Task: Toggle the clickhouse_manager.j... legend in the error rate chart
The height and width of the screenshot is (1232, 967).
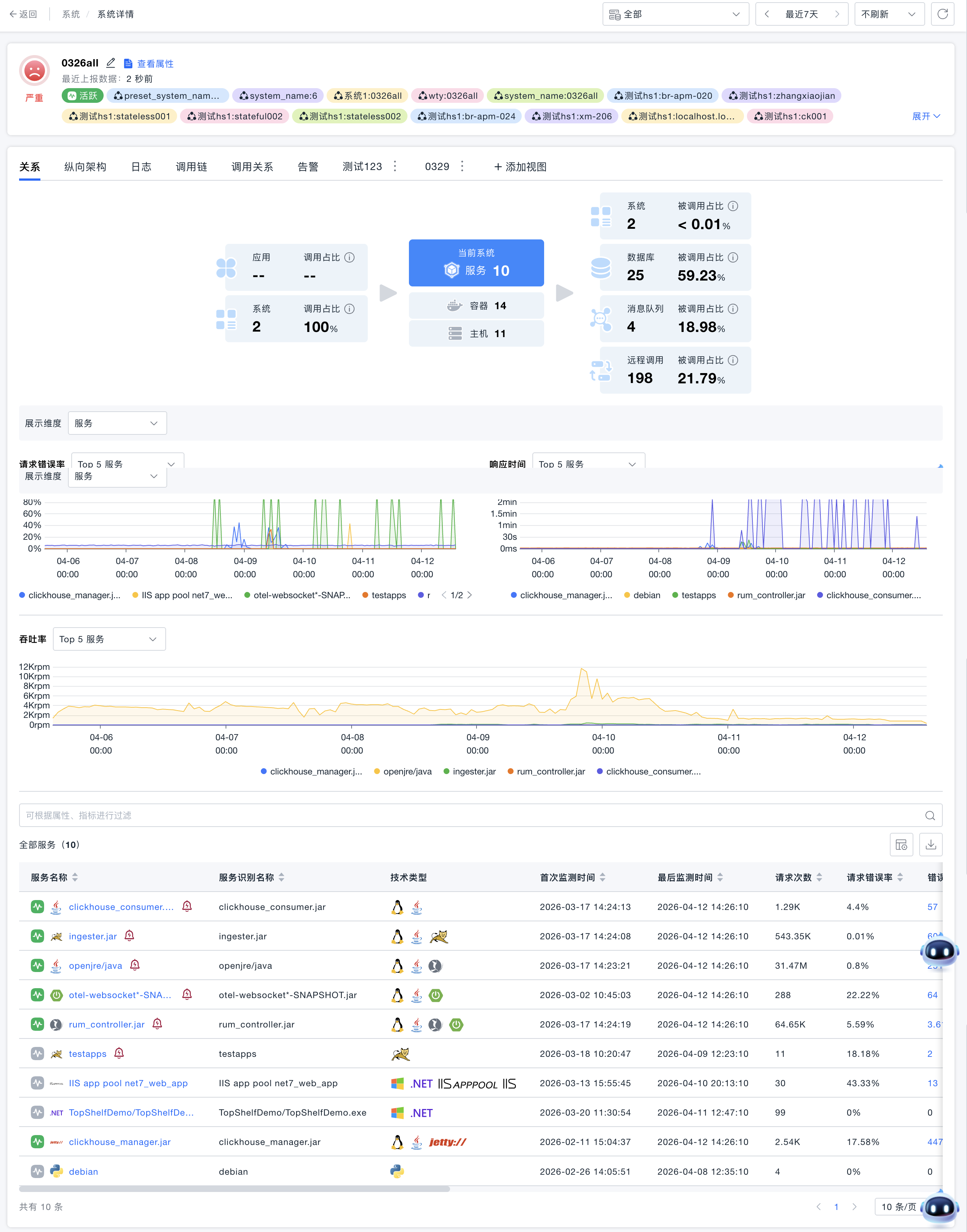Action: pyautogui.click(x=70, y=595)
